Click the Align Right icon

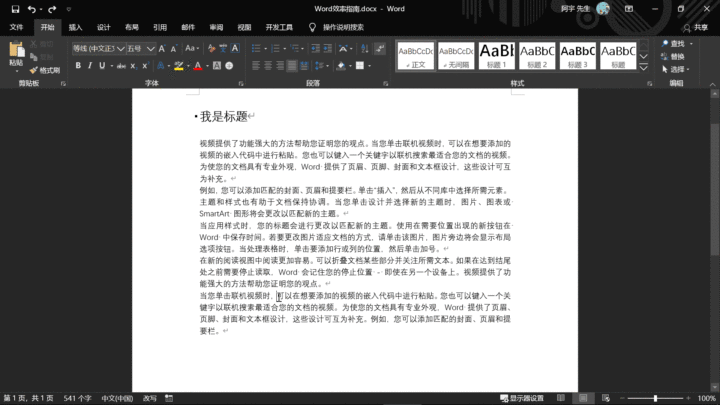pyautogui.click(x=280, y=66)
